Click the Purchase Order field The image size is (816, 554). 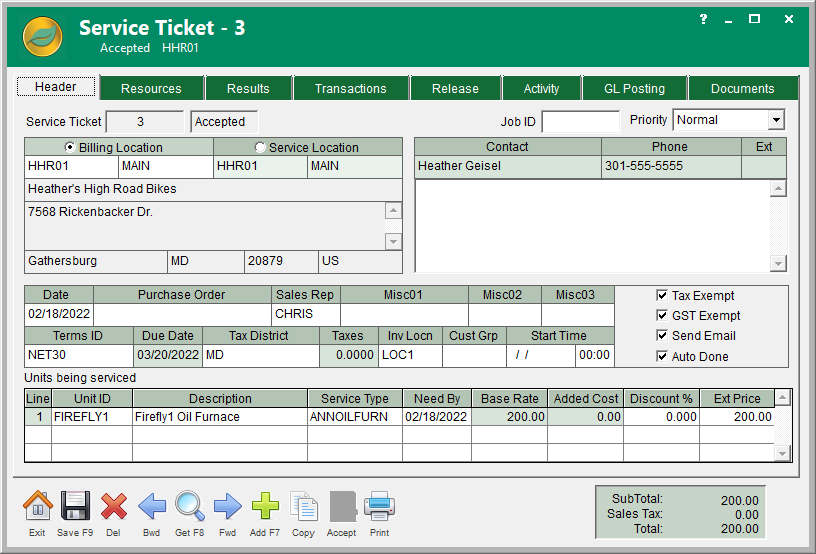pyautogui.click(x=182, y=314)
